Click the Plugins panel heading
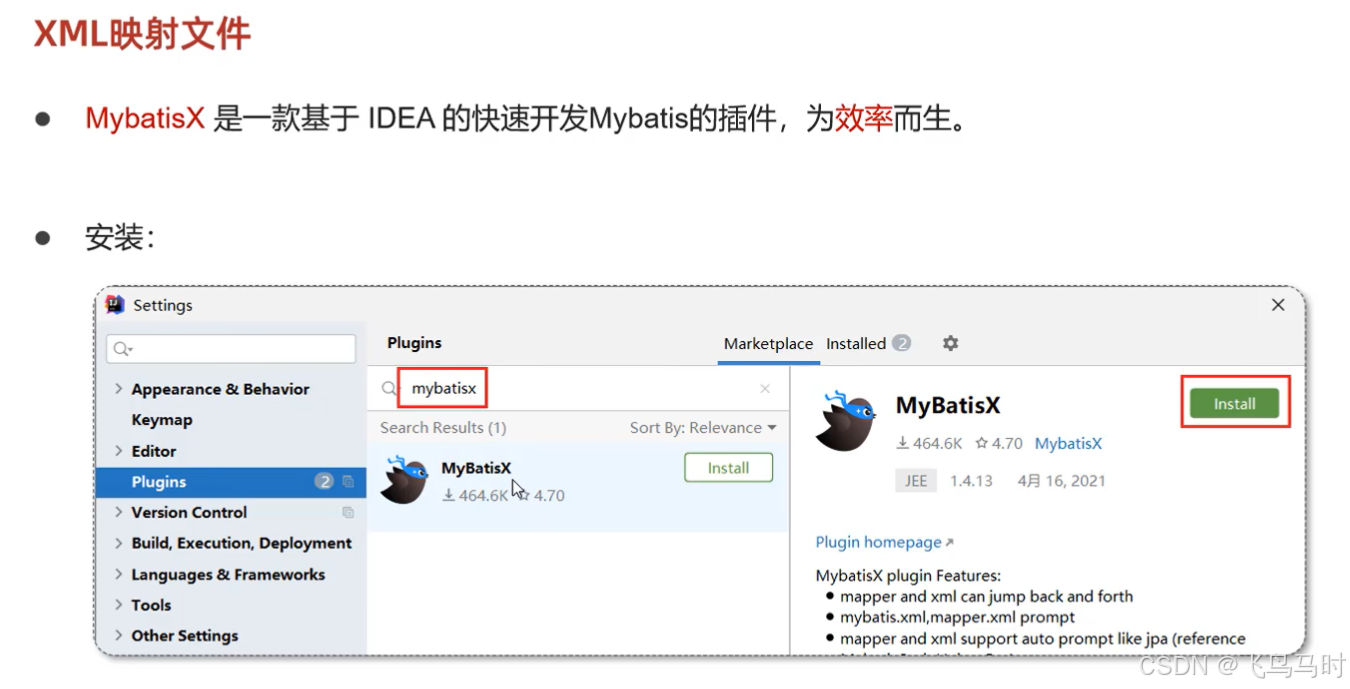Screen dimensions: 1350x689 pyautogui.click(x=414, y=343)
